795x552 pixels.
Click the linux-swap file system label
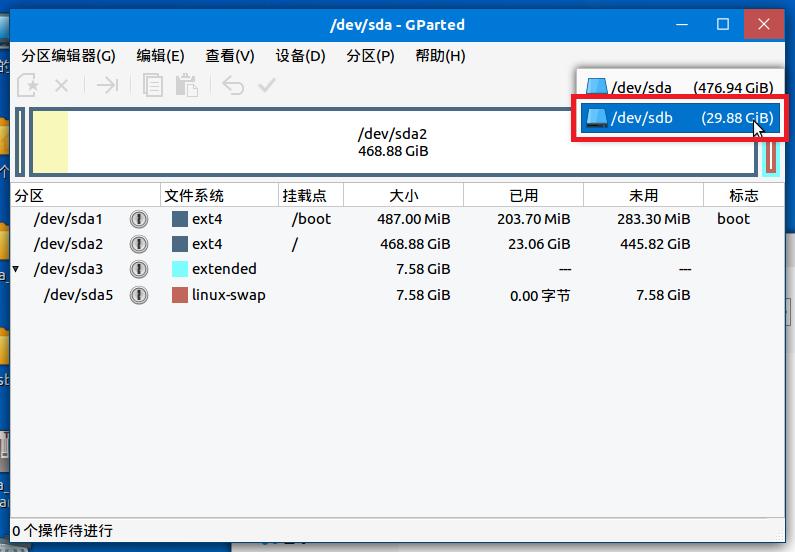tap(229, 295)
